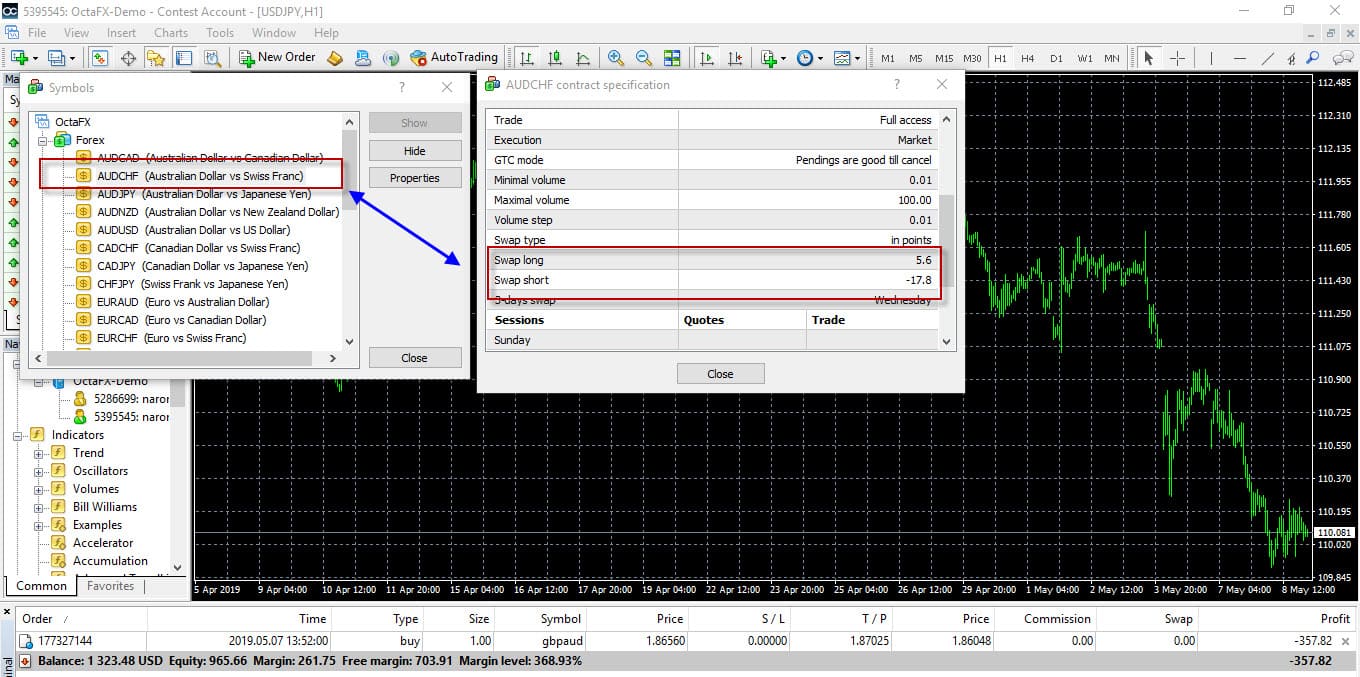Image resolution: width=1360 pixels, height=677 pixels.
Task: Click the Properties button in Symbols dialog
Action: click(415, 178)
